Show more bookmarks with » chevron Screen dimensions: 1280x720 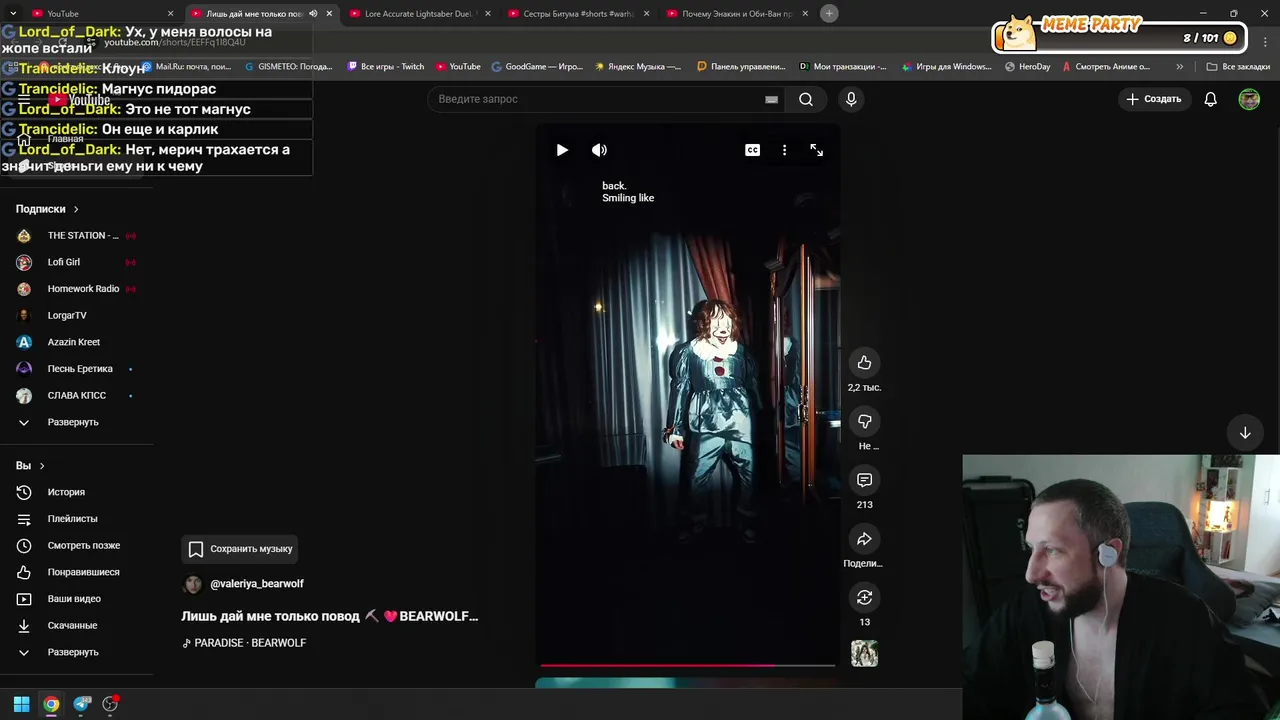pos(1180,67)
